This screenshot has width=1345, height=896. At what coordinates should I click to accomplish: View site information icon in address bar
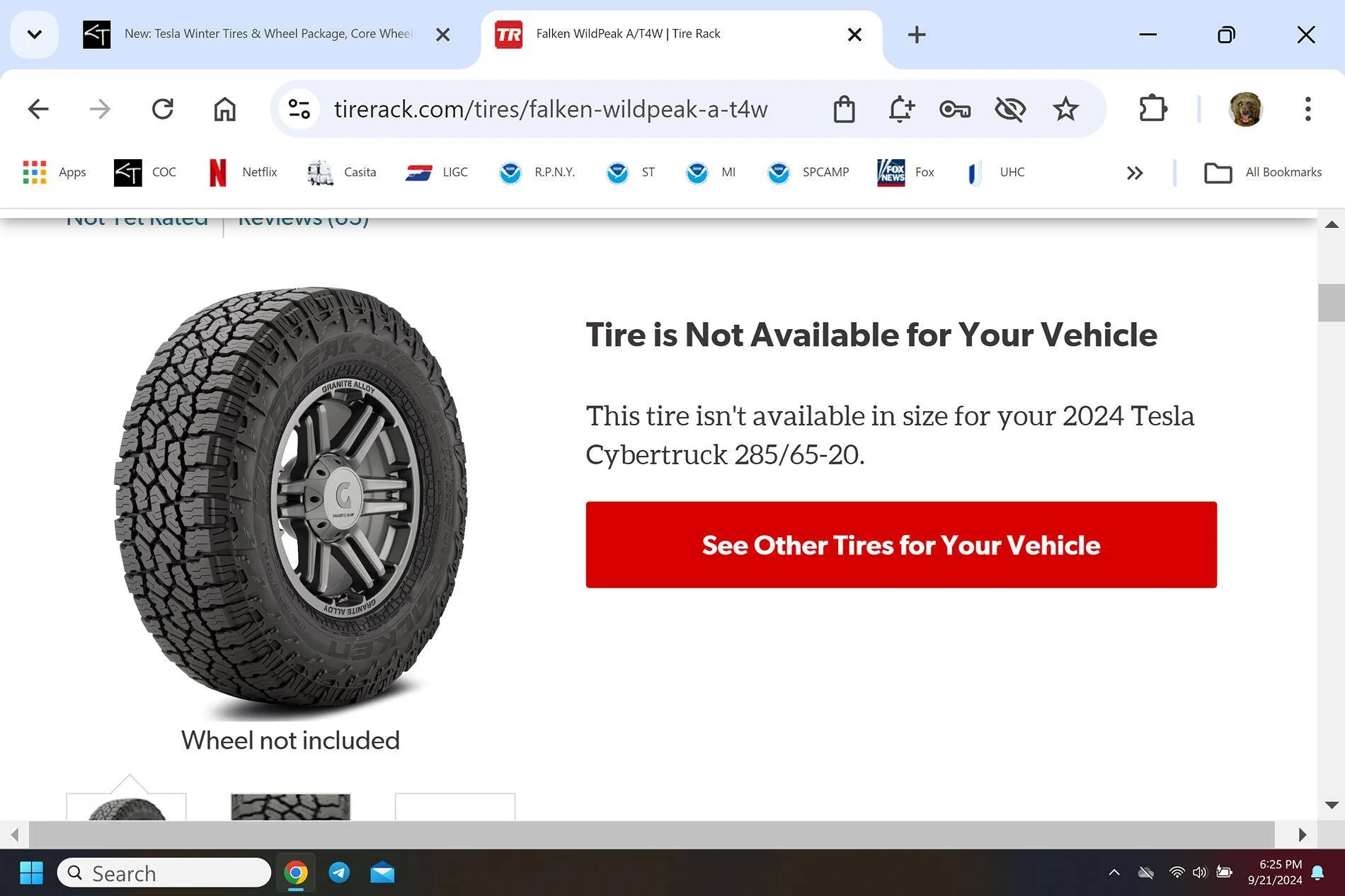[299, 109]
